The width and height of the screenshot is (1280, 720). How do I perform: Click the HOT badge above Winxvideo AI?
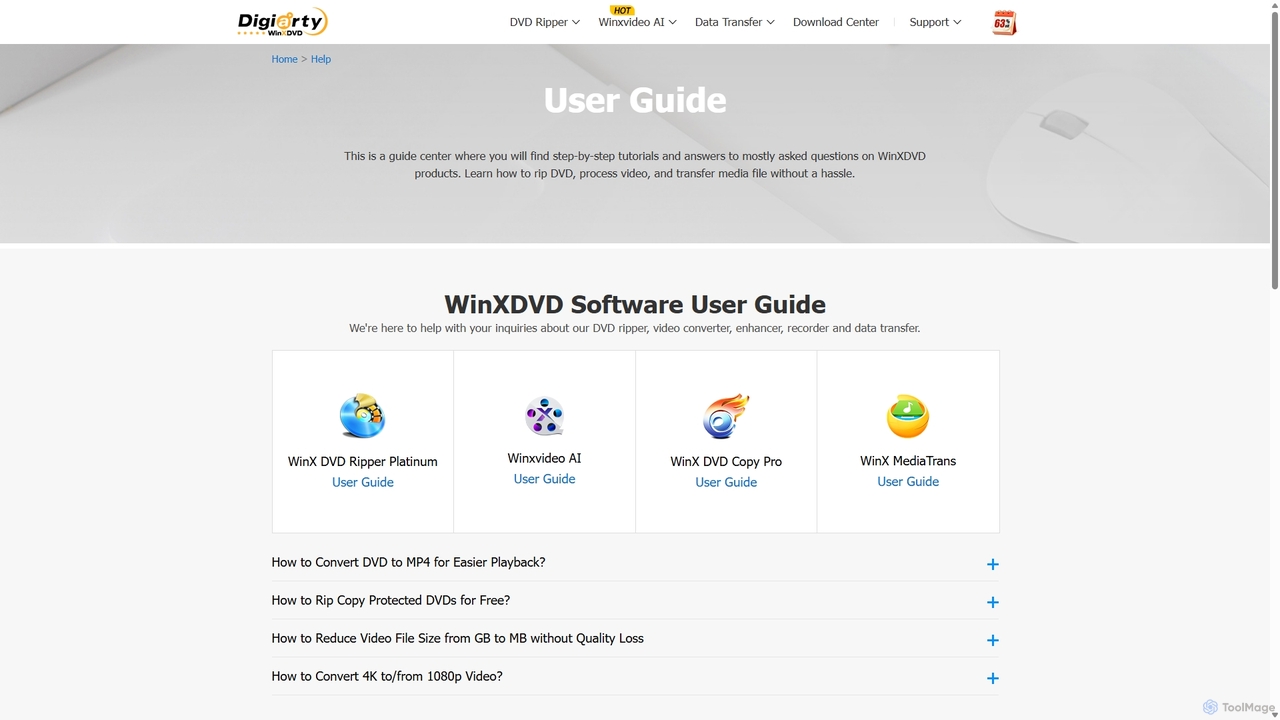622,10
